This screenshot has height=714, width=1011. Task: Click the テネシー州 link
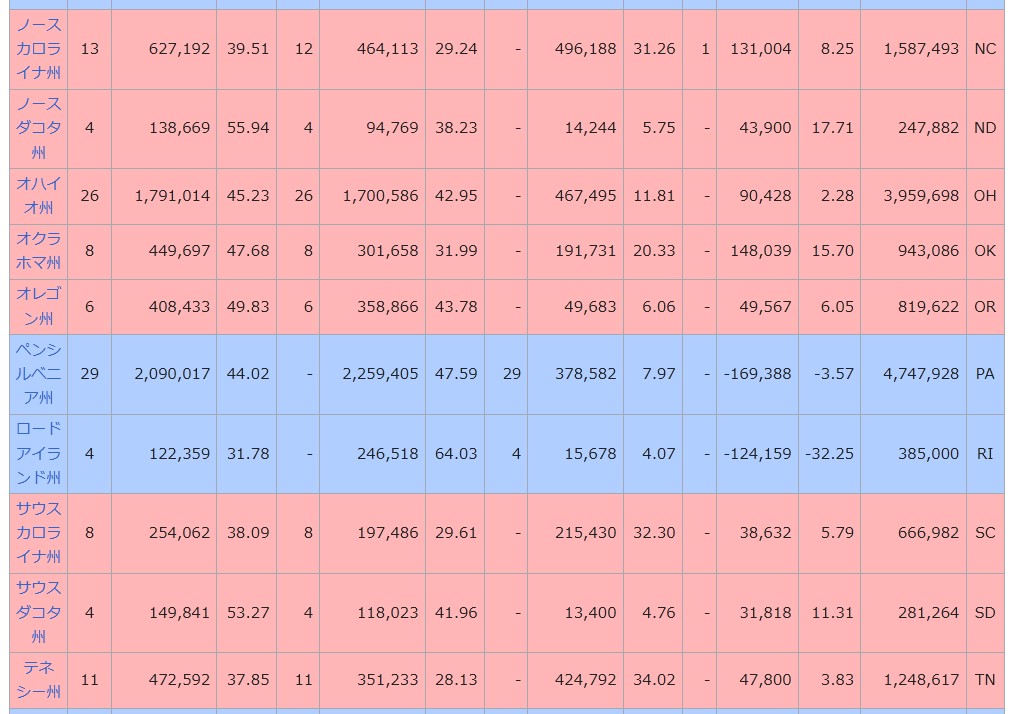click(39, 679)
